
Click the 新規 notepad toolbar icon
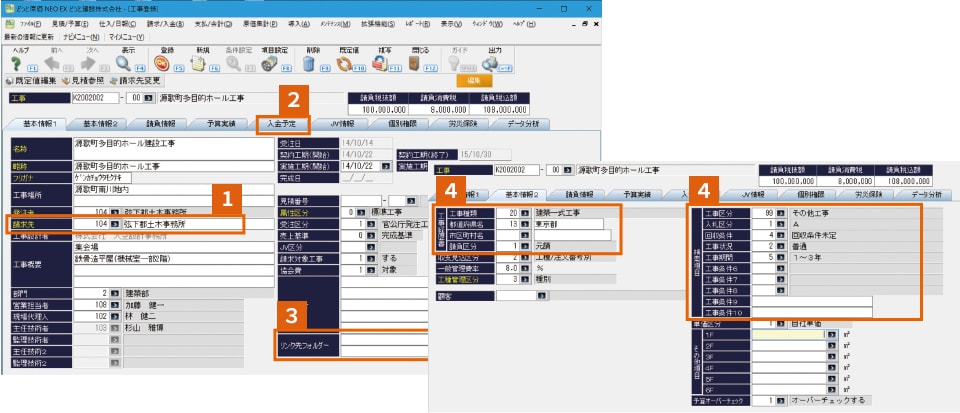(198, 64)
